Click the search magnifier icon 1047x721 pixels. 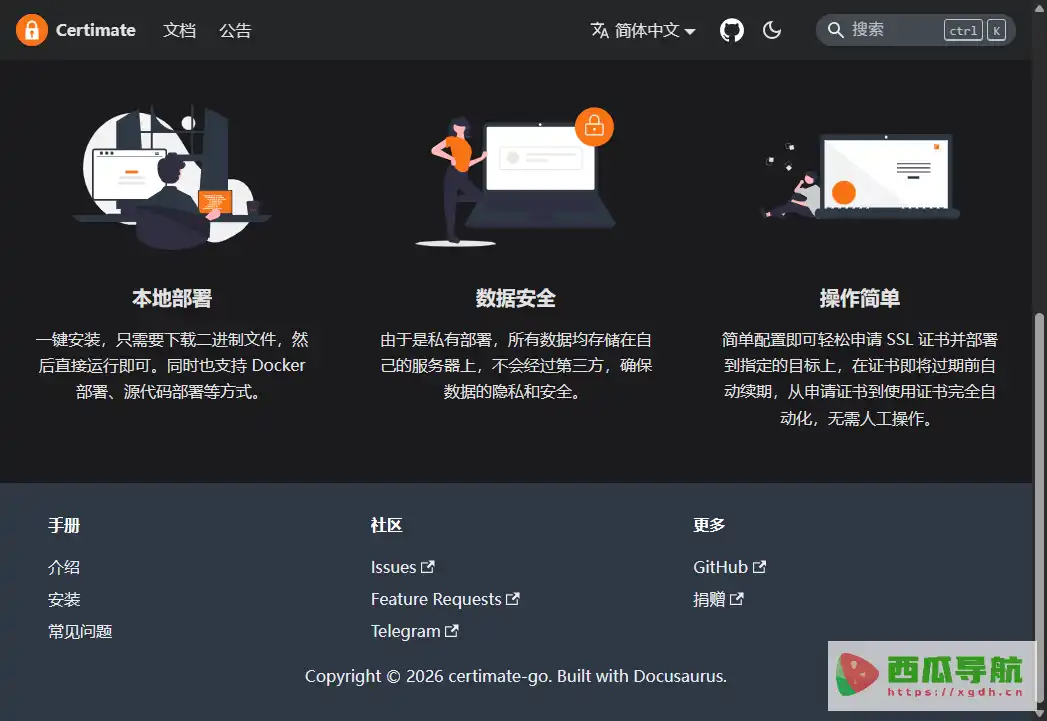(835, 30)
